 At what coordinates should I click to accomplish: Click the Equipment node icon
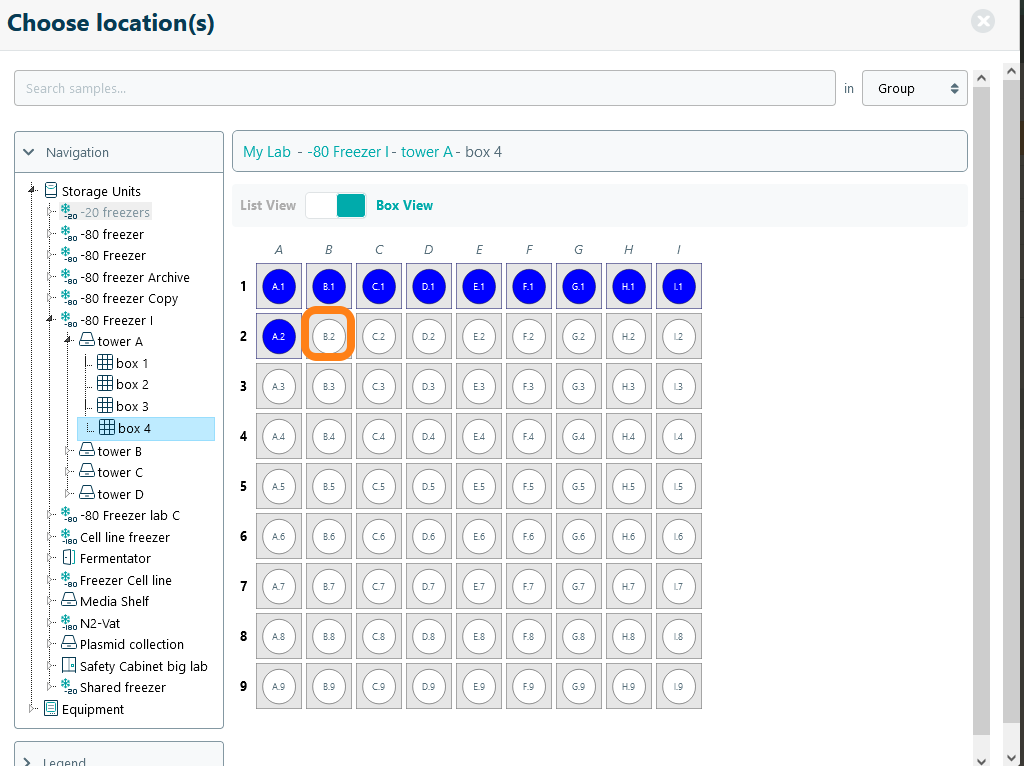click(x=51, y=709)
